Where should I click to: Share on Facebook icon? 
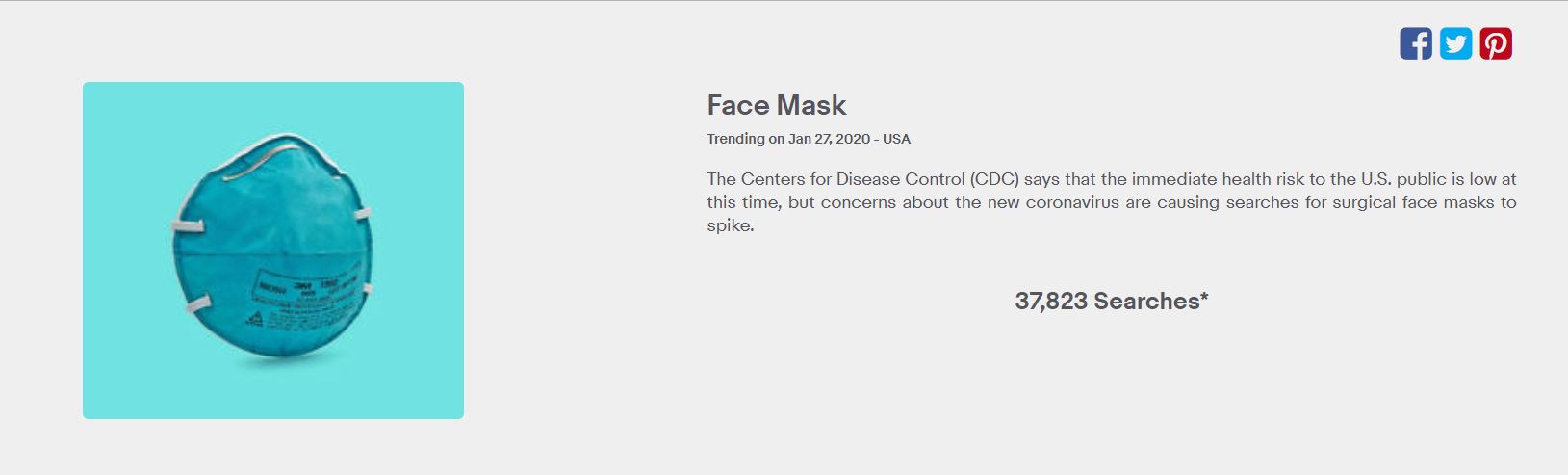point(1415,44)
